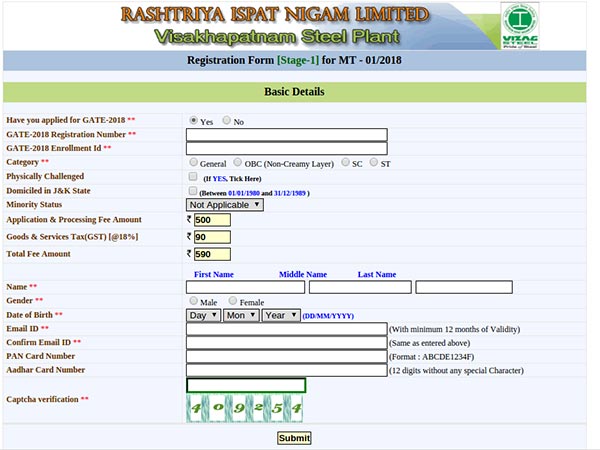Viewport: 600px width, 450px height.
Task: Click the GST amount field showing 90
Action: pos(212,237)
